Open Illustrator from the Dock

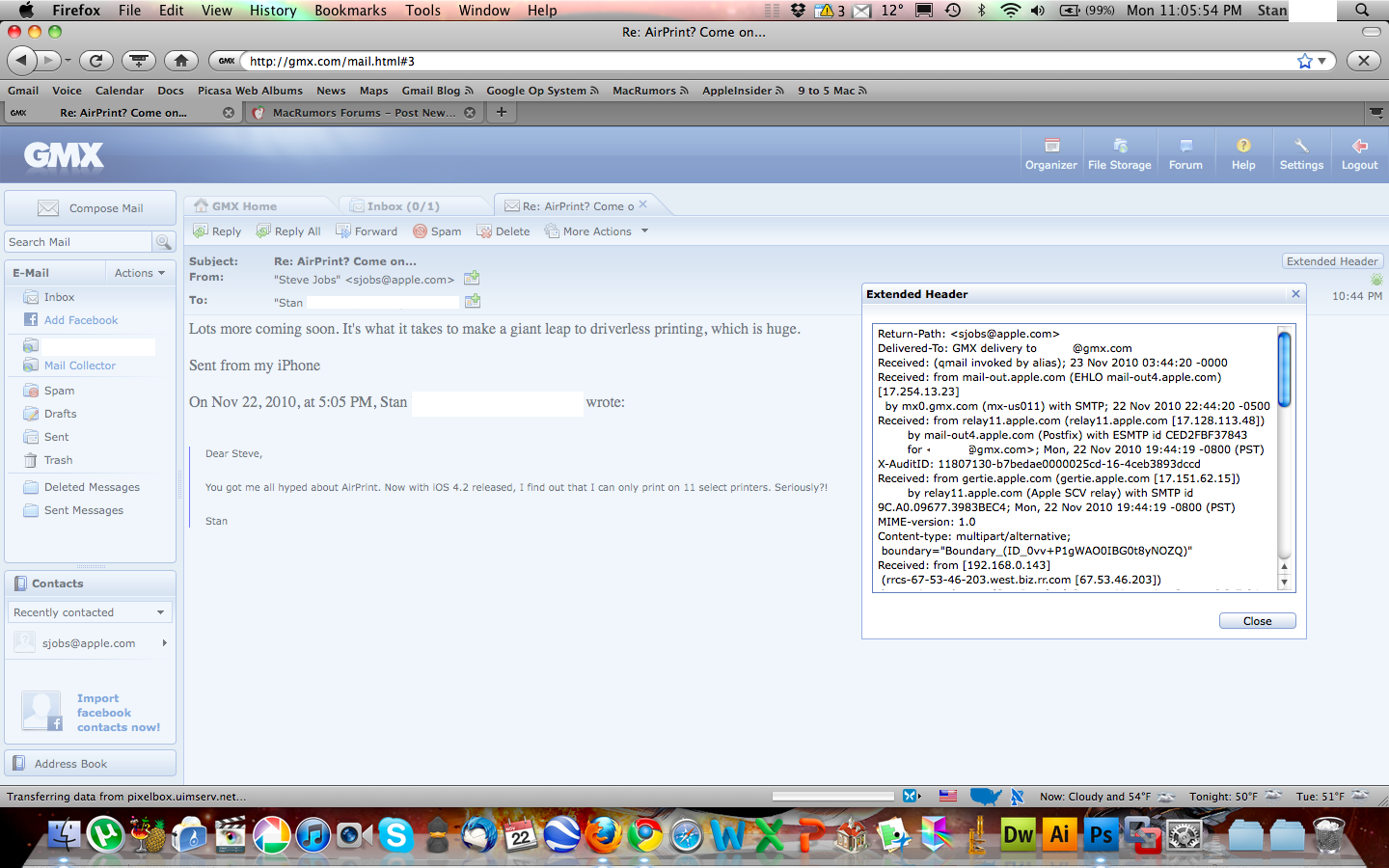pos(1060,834)
